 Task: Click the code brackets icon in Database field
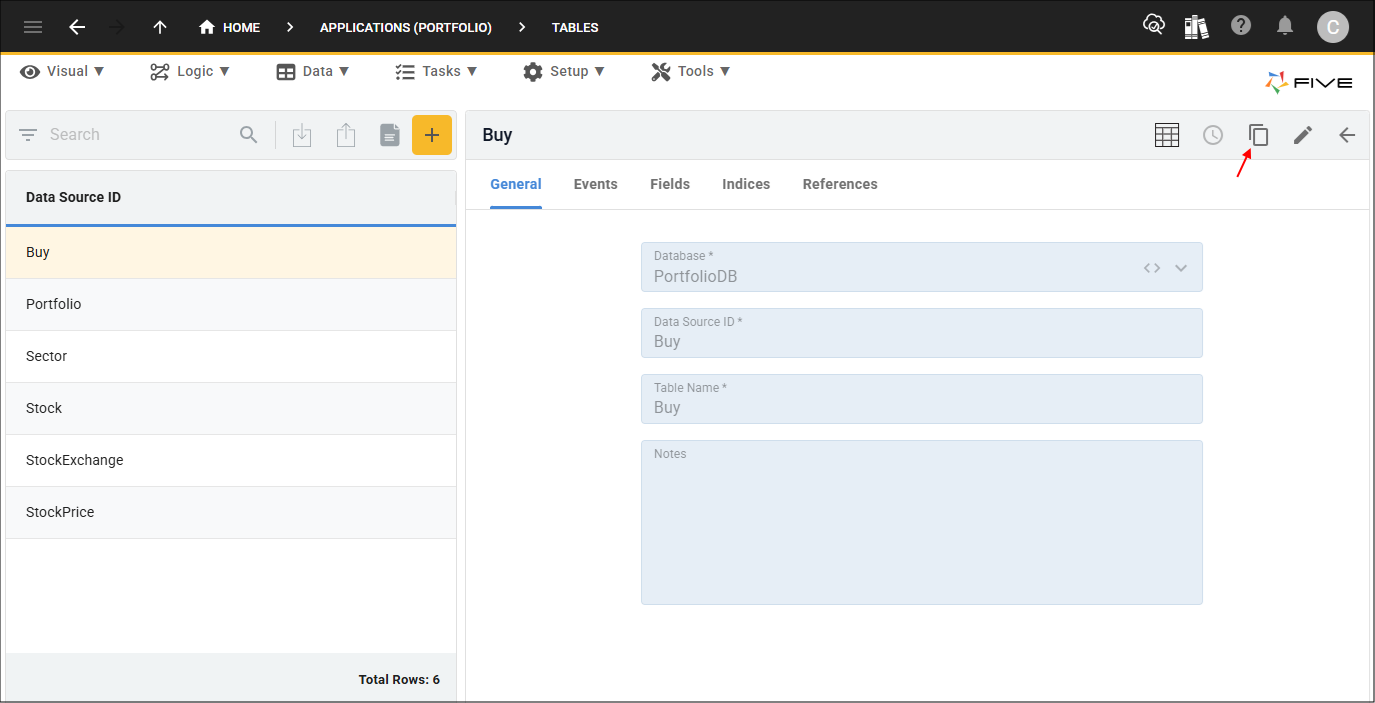[x=1152, y=268]
